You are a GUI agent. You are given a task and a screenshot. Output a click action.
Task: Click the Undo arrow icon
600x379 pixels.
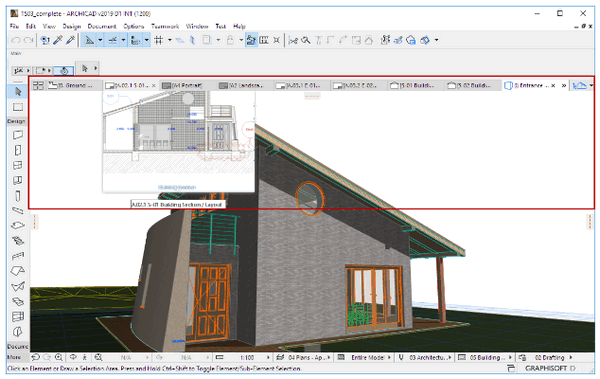pyautogui.click(x=16, y=40)
